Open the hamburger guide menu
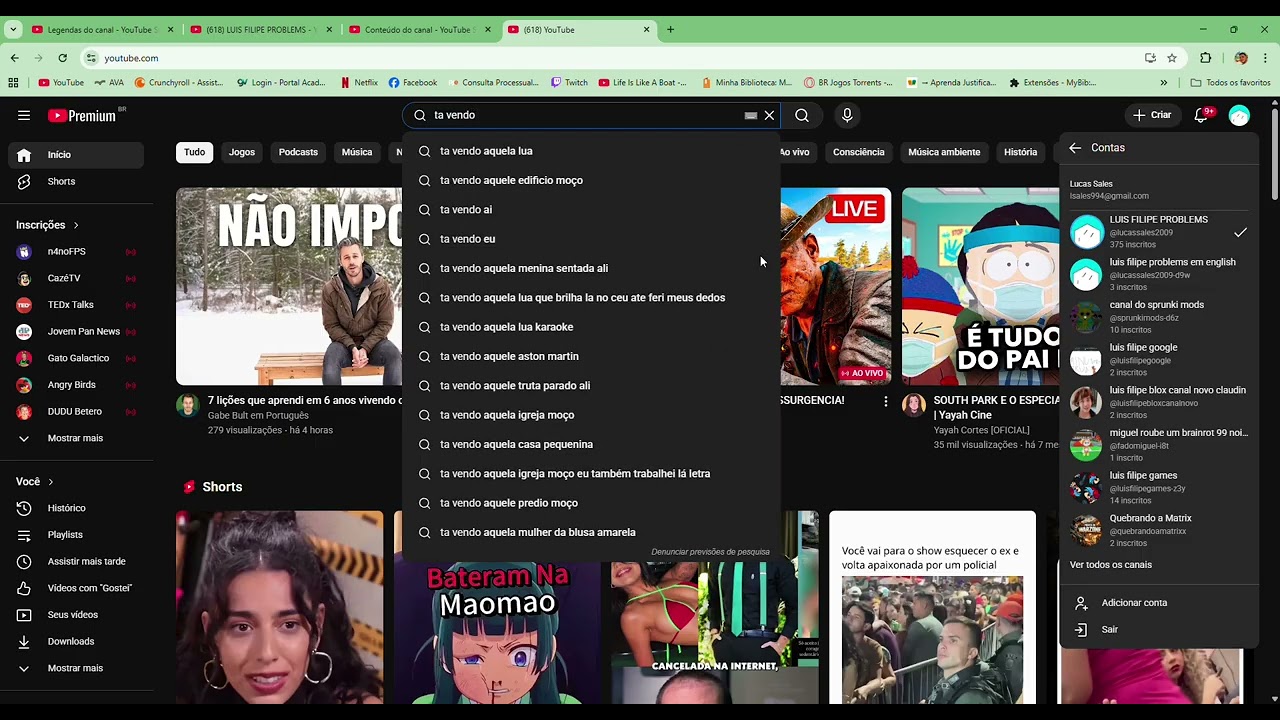This screenshot has width=1280, height=720. coord(24,115)
